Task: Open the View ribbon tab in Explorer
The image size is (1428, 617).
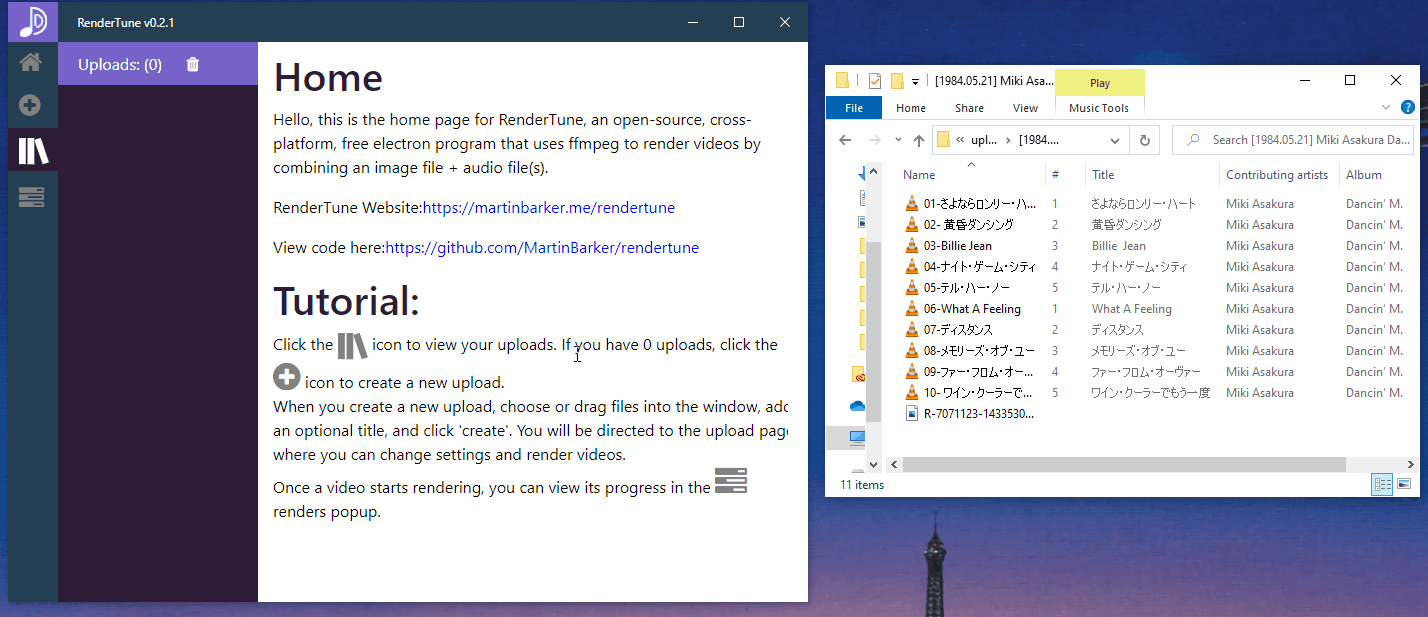Action: coord(1025,108)
